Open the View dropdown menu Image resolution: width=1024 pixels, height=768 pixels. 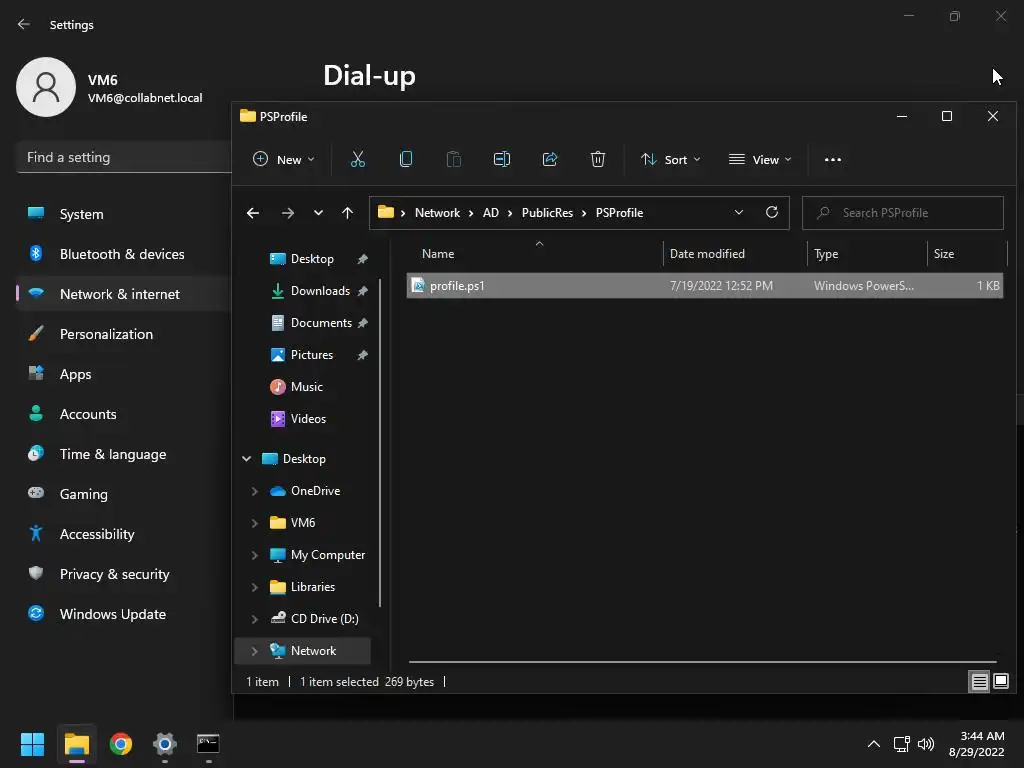[760, 159]
